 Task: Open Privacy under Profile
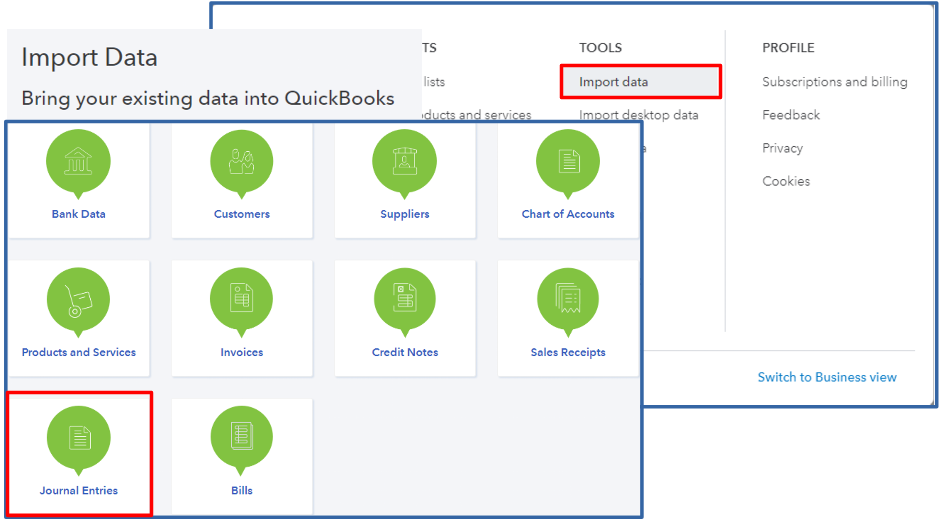(782, 148)
